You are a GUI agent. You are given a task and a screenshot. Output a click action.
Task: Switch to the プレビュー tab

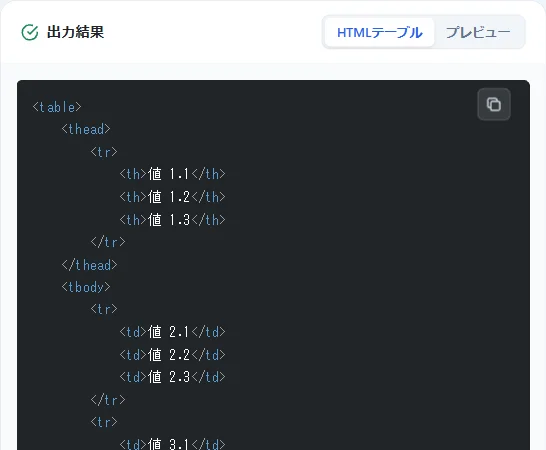point(478,33)
